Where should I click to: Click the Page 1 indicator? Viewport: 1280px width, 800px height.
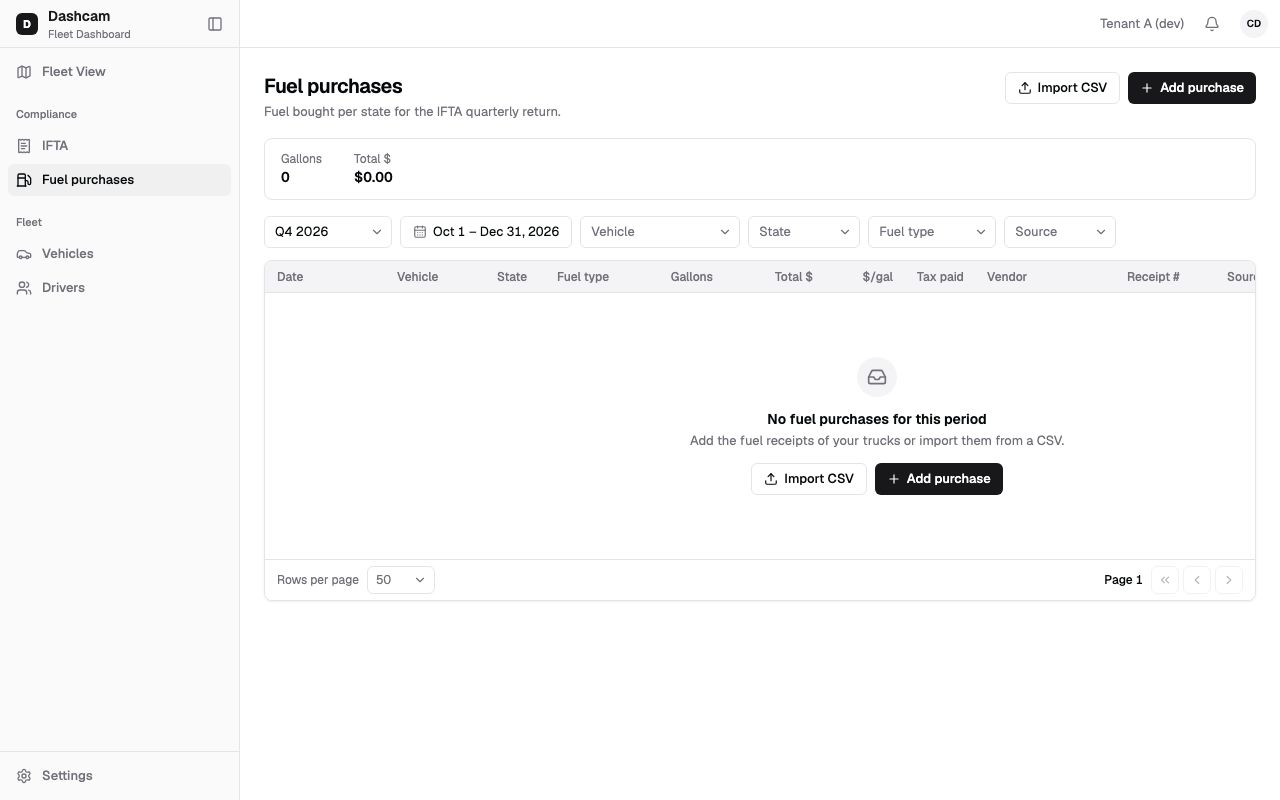1123,580
